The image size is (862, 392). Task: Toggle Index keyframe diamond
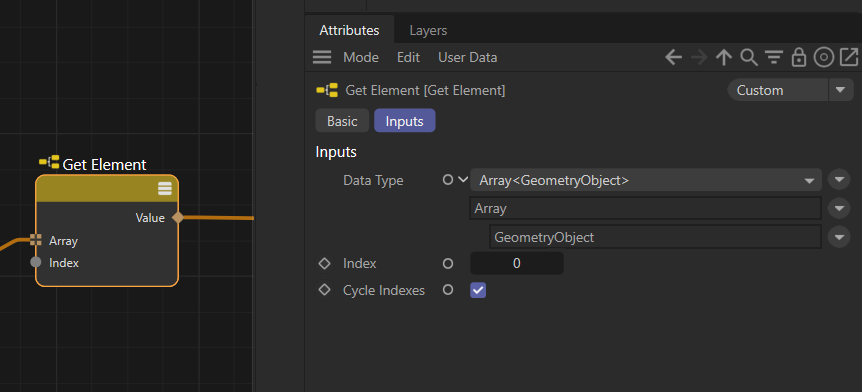tap(324, 263)
